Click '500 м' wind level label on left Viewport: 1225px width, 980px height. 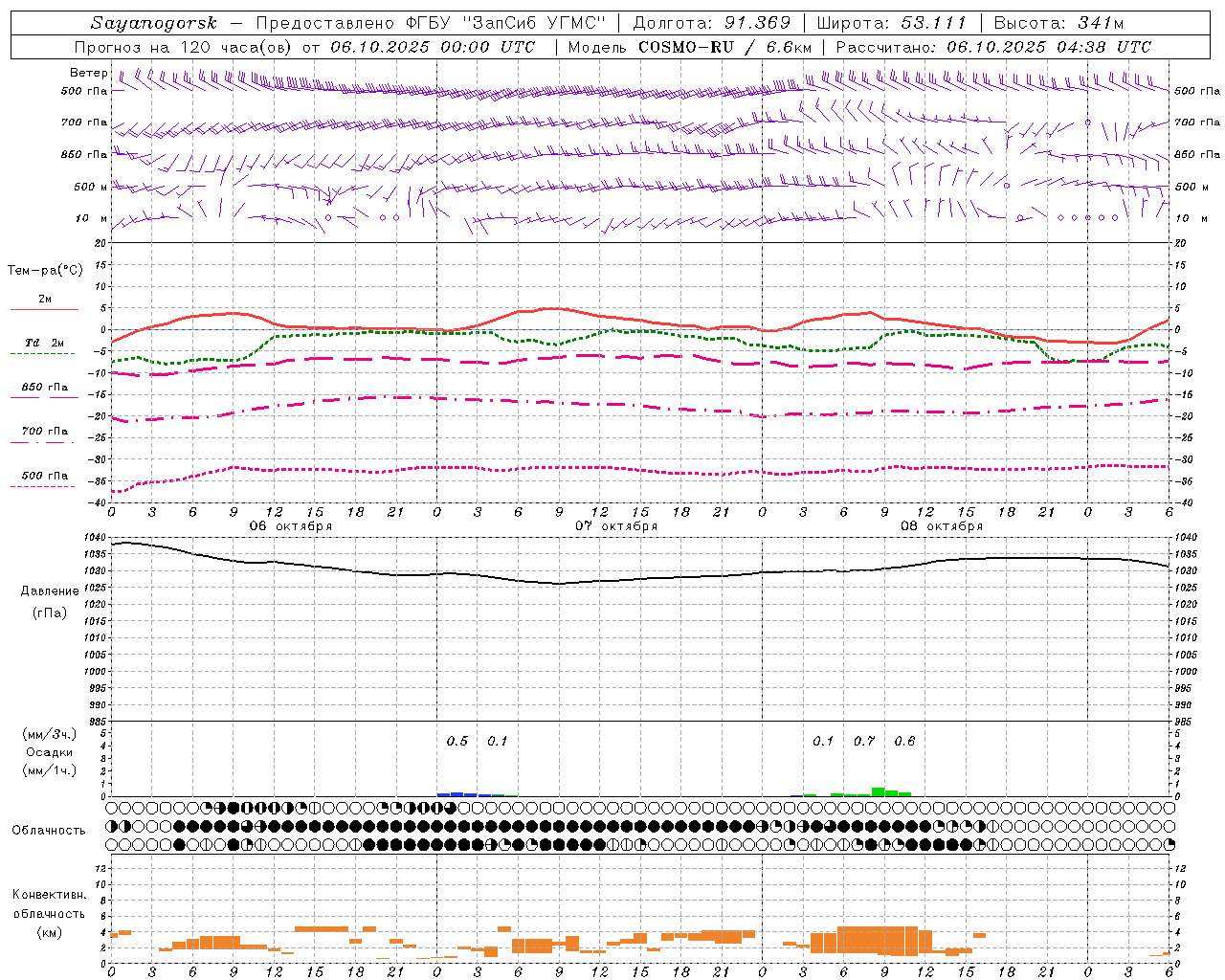[91, 187]
